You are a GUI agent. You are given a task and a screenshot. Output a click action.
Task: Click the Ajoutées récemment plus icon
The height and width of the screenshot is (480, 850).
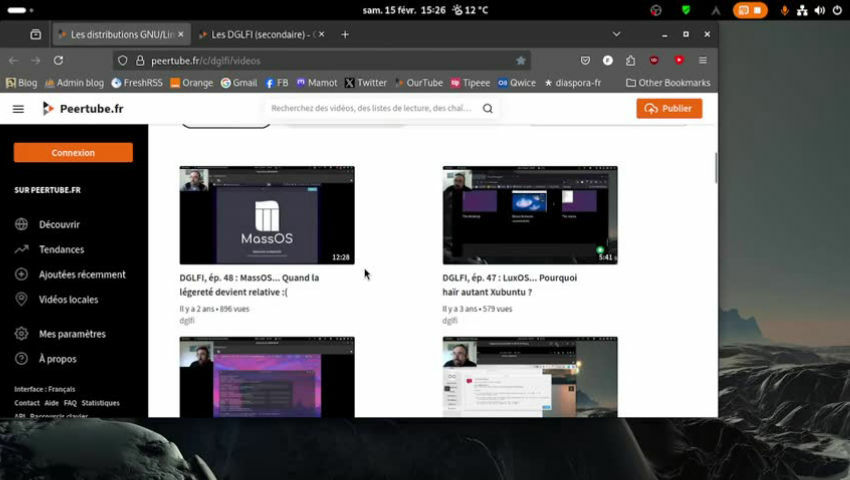pyautogui.click(x=21, y=274)
